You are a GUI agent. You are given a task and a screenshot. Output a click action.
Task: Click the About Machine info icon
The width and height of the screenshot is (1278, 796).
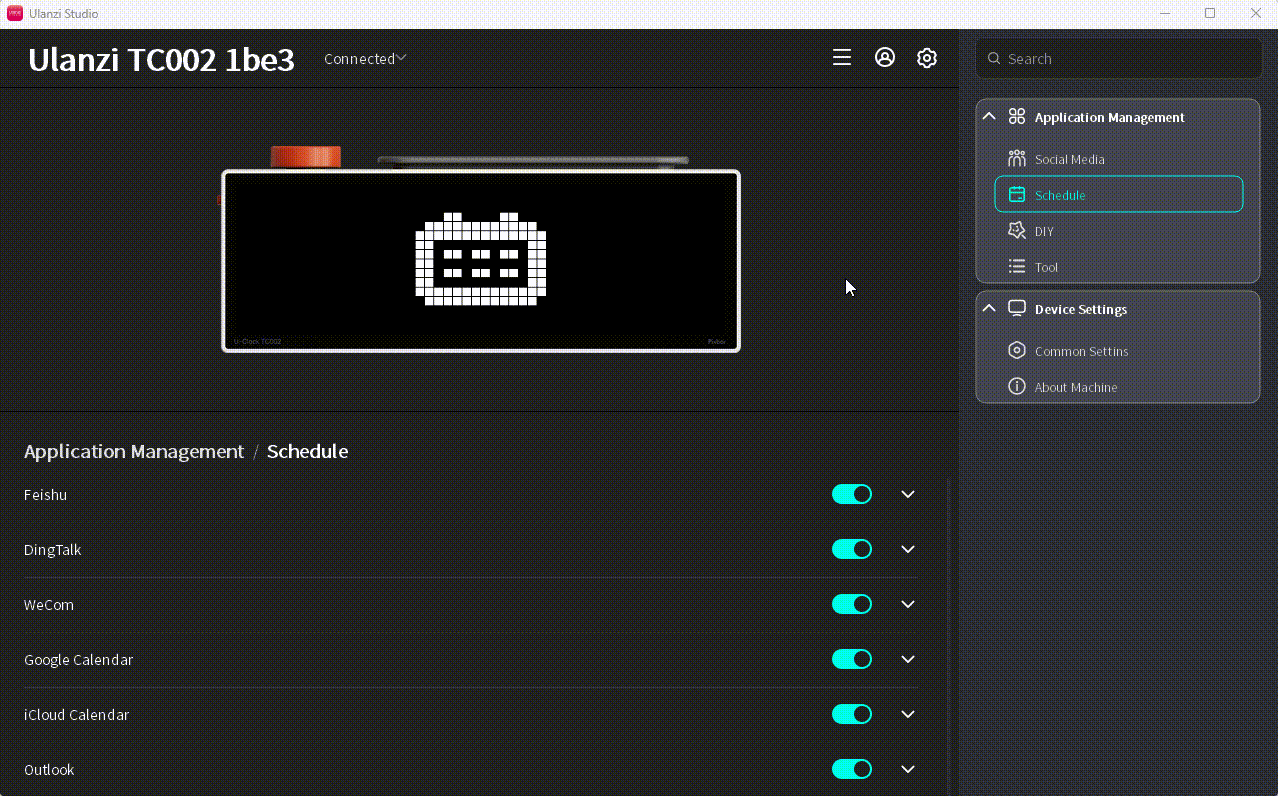(1017, 387)
